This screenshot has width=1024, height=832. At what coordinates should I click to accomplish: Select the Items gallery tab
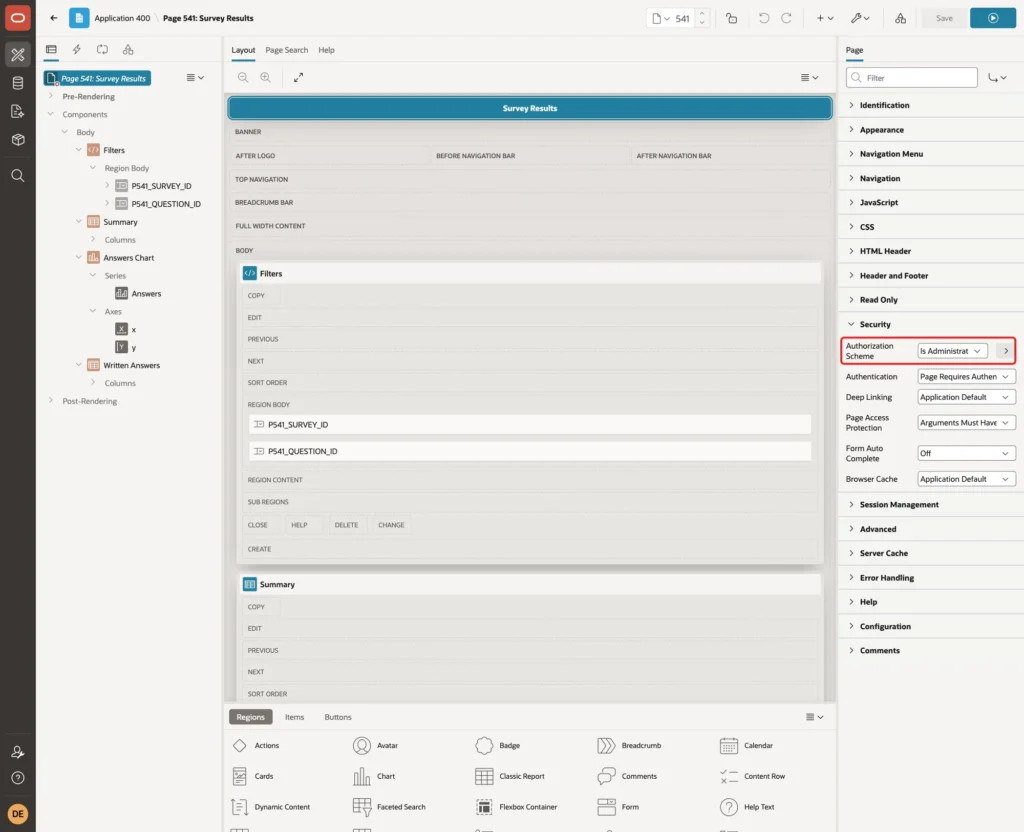click(295, 716)
